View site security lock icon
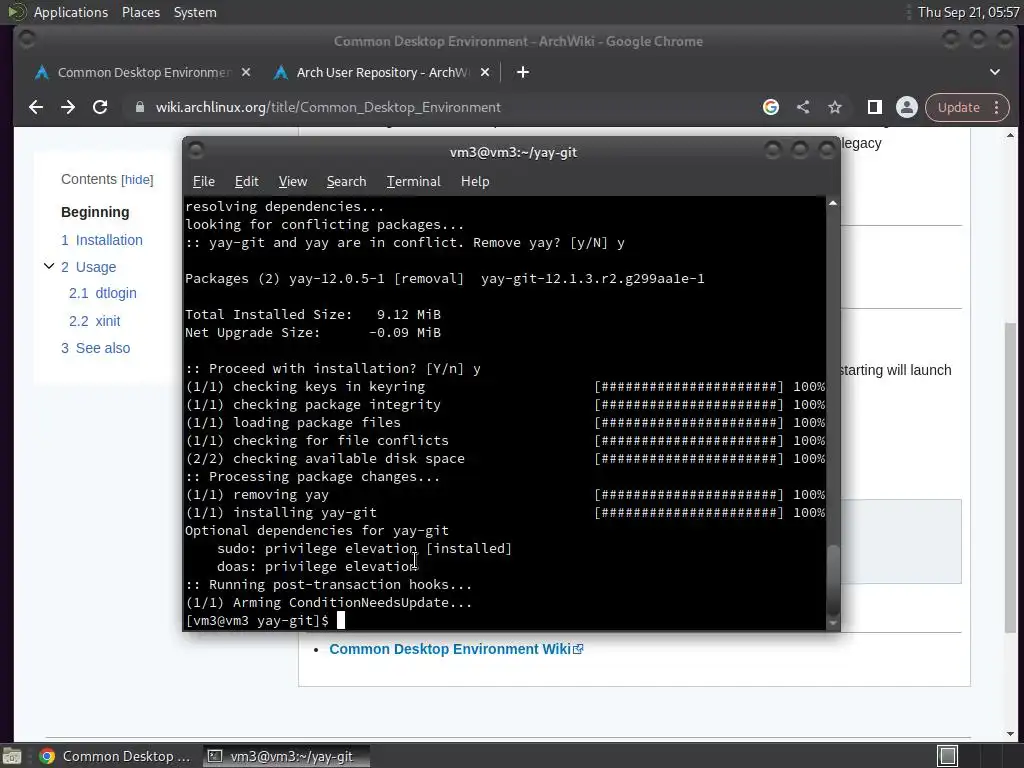This screenshot has width=1024, height=768. 140,107
